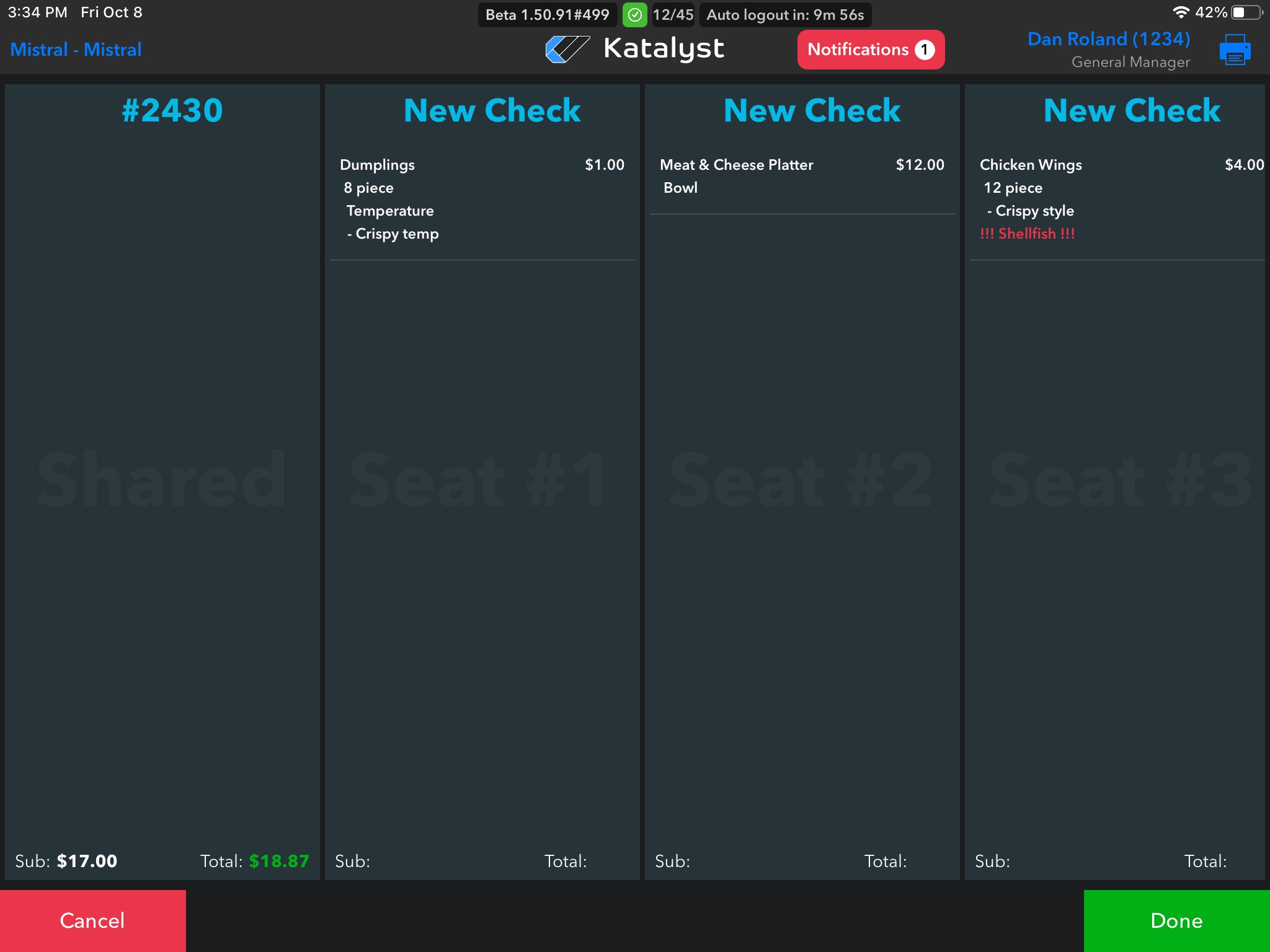Tap the Wi-Fi signal icon
This screenshot has height=952, width=1270.
[x=1181, y=12]
